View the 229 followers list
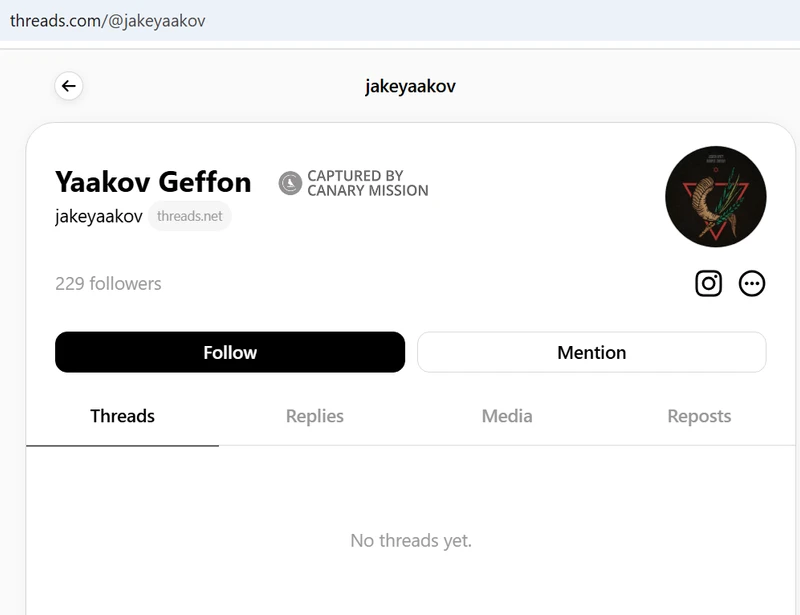 (108, 284)
